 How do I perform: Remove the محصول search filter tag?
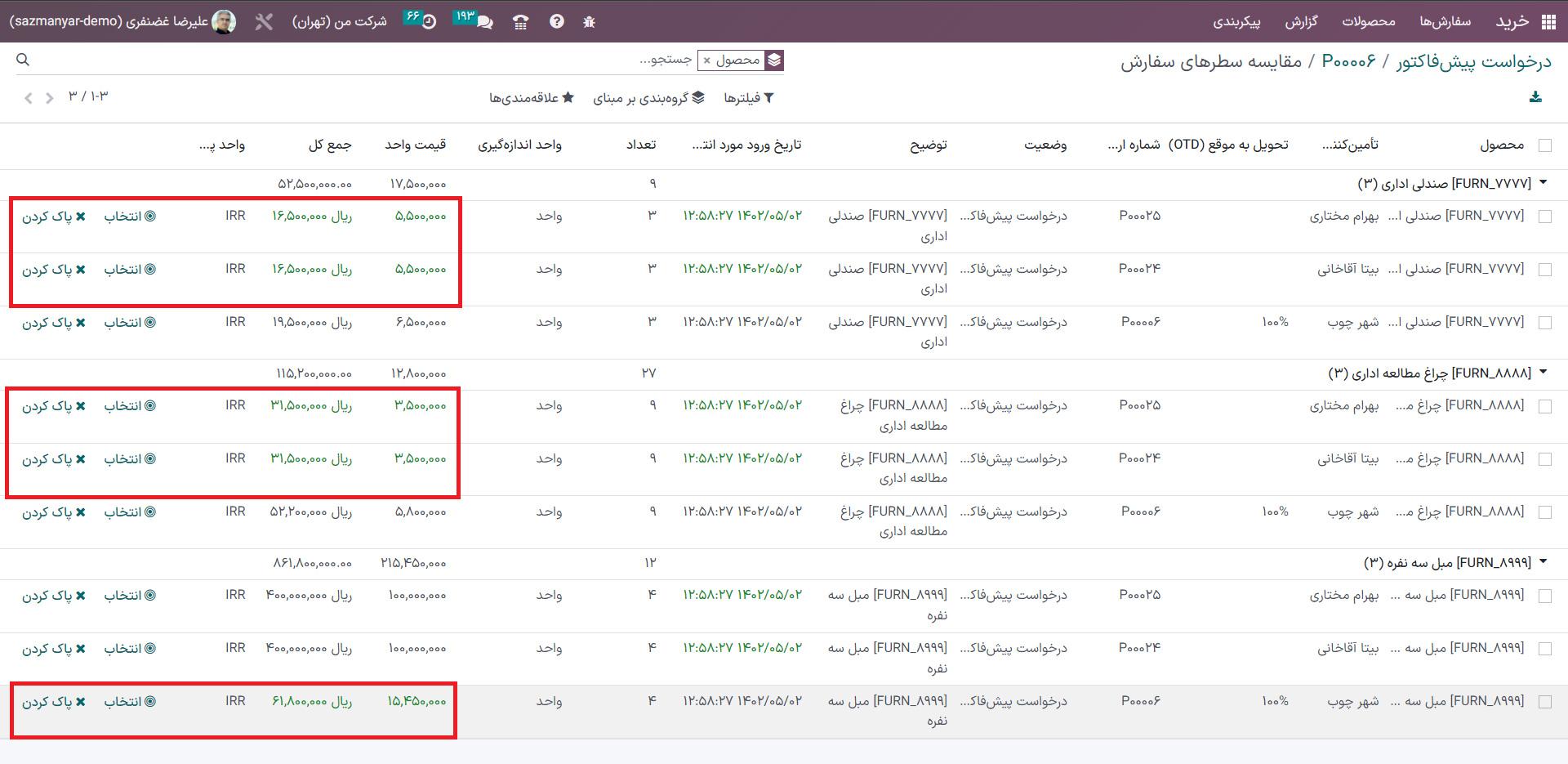pos(707,60)
